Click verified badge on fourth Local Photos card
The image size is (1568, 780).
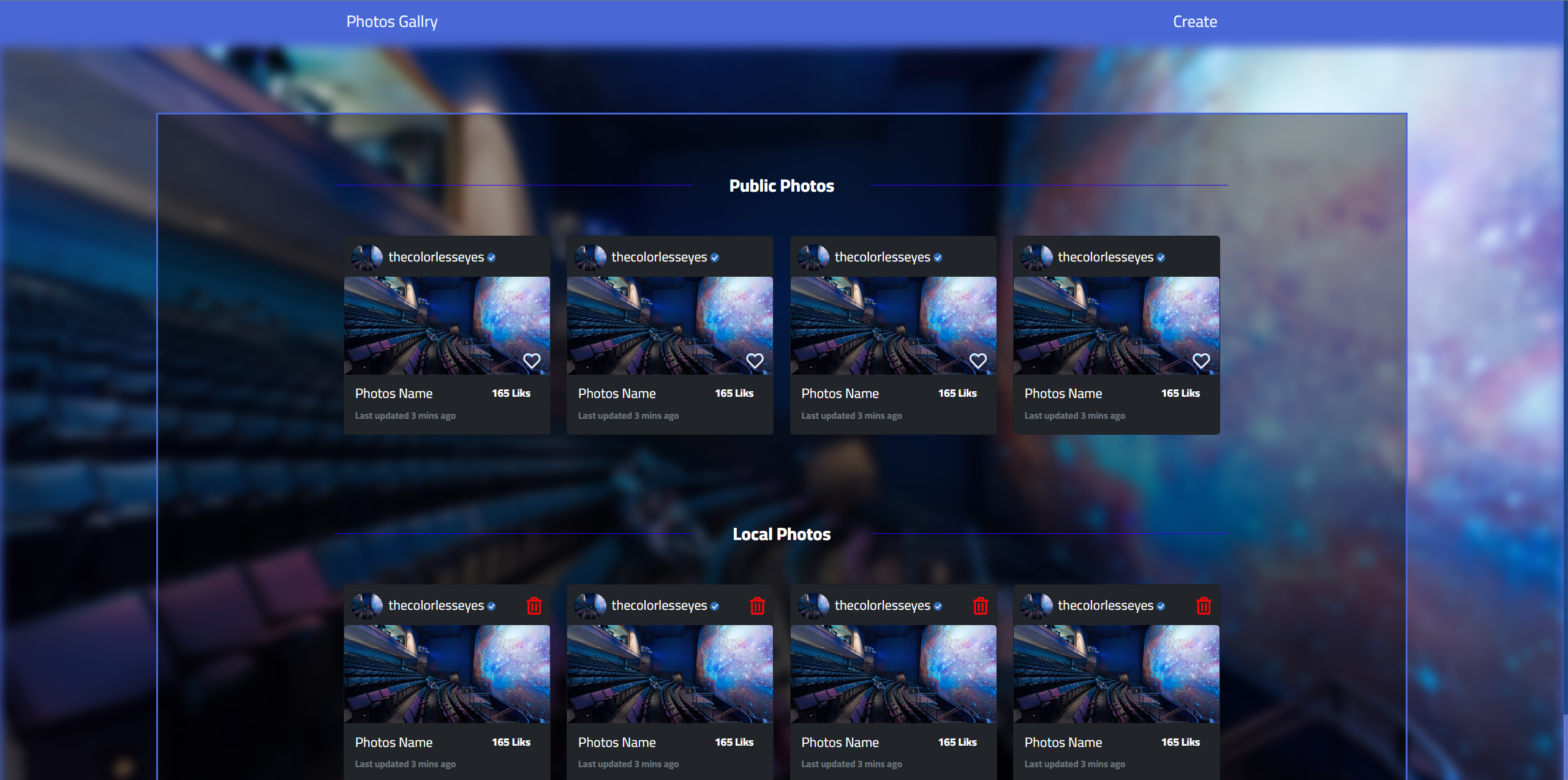coord(1161,606)
